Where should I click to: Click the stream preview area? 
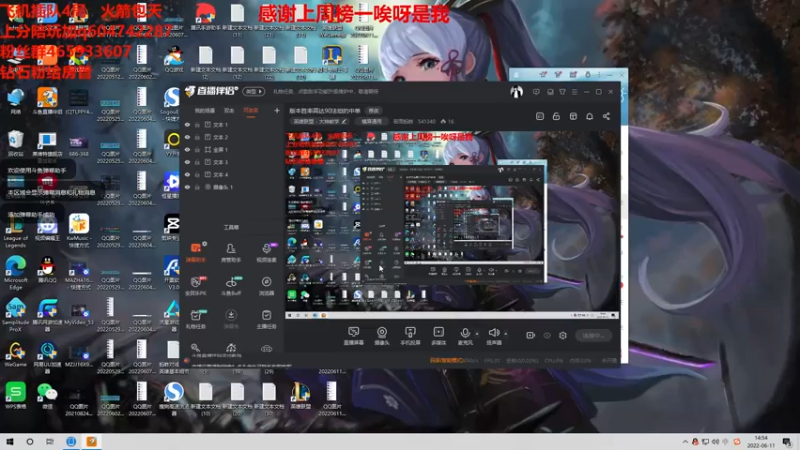(452, 224)
